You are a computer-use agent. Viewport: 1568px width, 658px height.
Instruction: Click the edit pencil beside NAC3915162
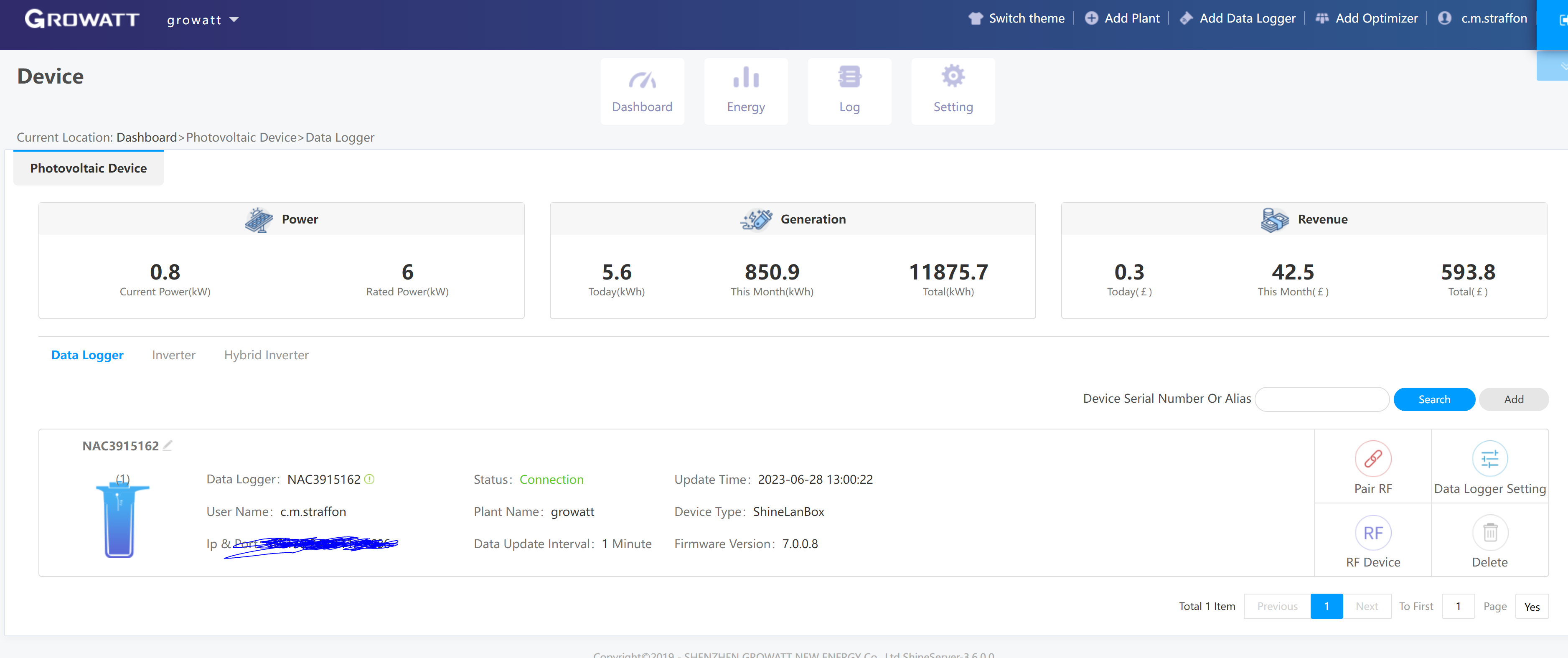[x=168, y=445]
